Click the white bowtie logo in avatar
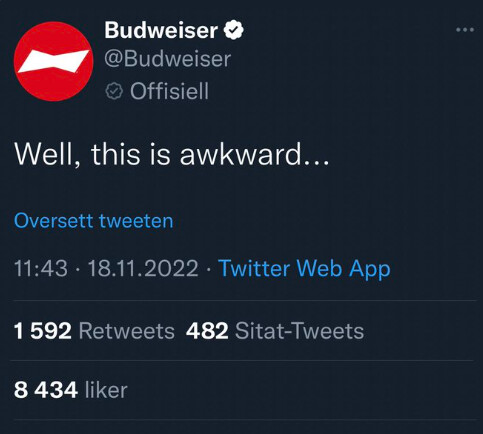 (53, 62)
